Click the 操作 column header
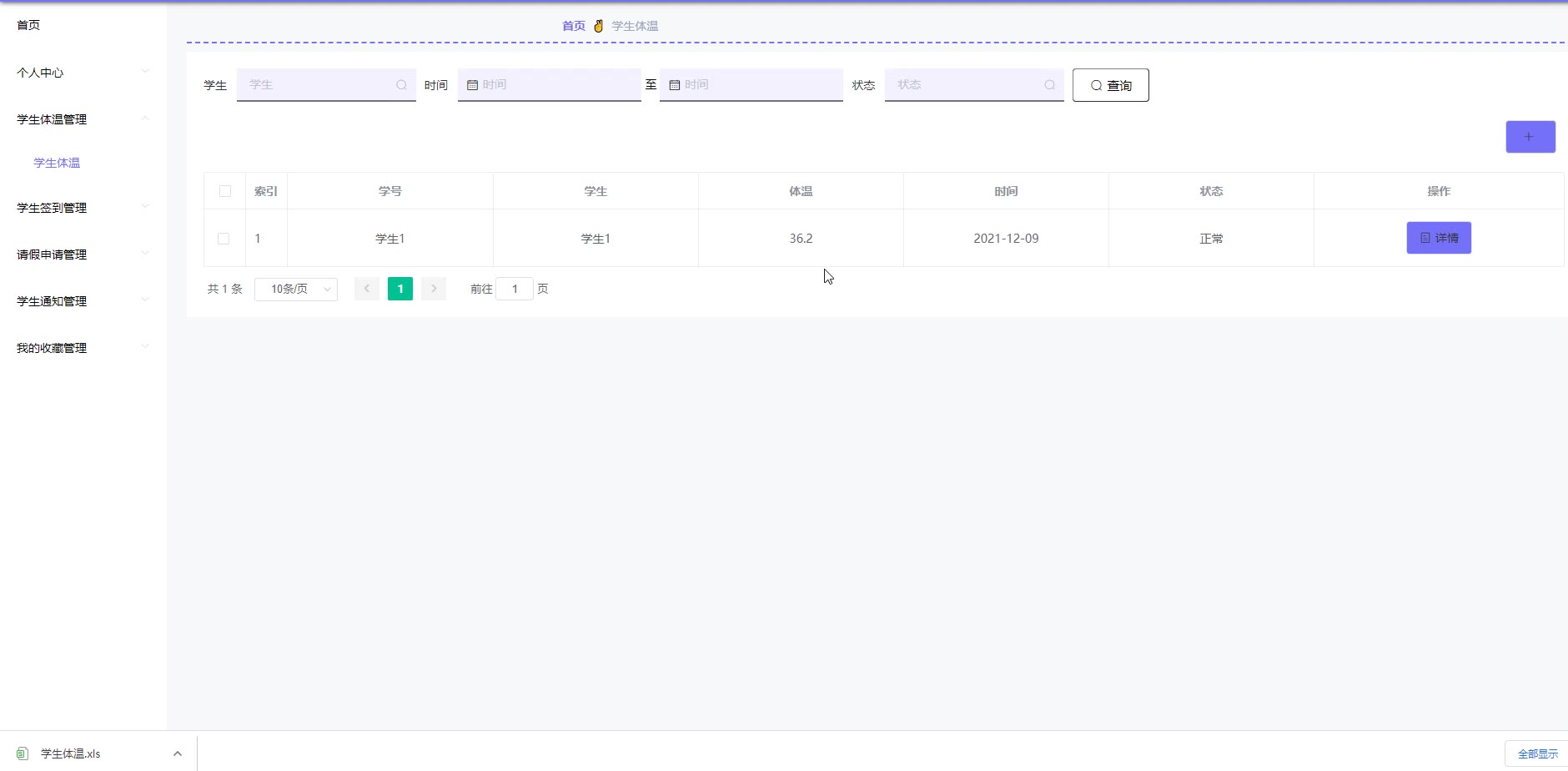The image size is (1568, 771). 1439,191
